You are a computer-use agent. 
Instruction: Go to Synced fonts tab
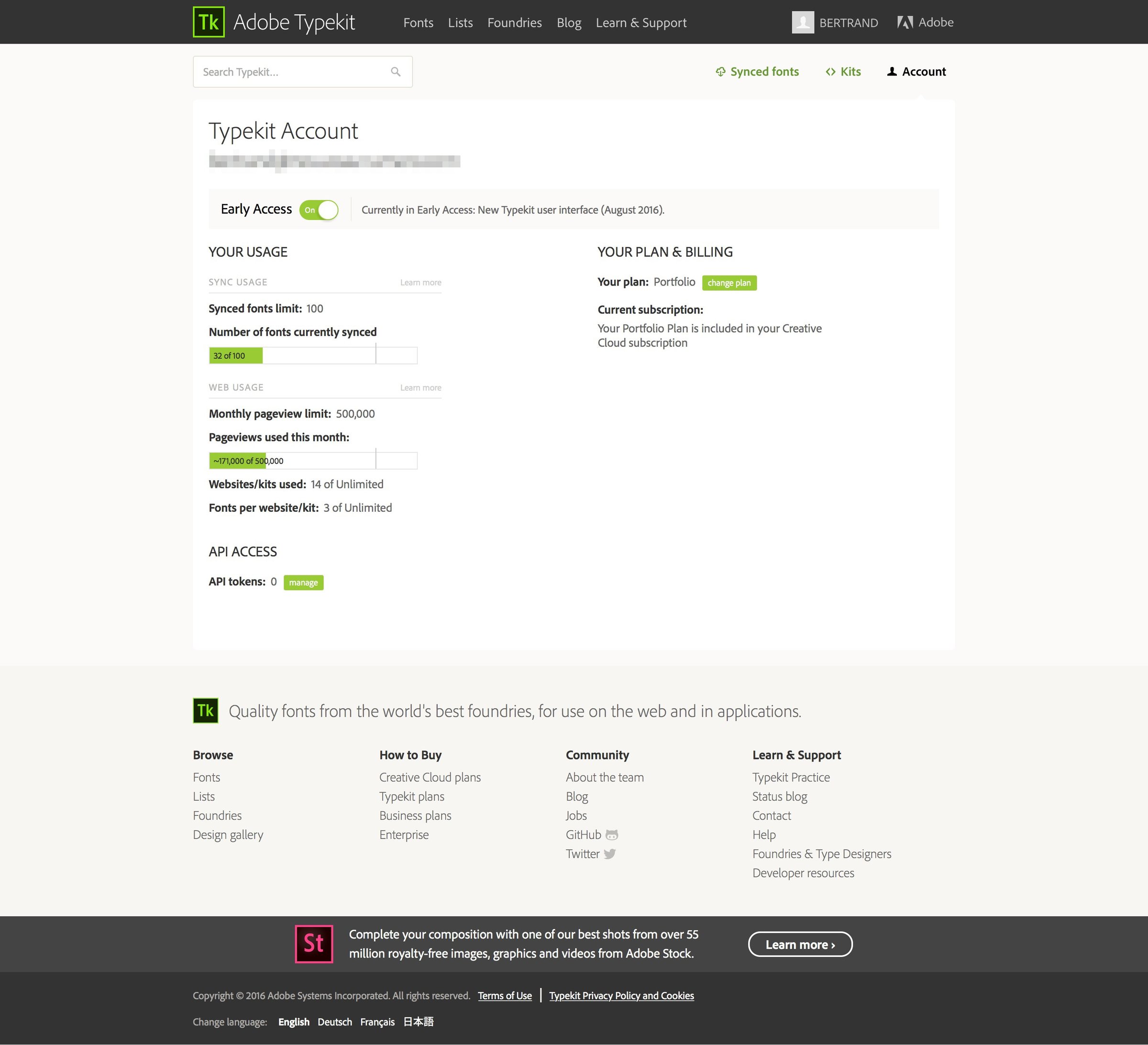[757, 72]
